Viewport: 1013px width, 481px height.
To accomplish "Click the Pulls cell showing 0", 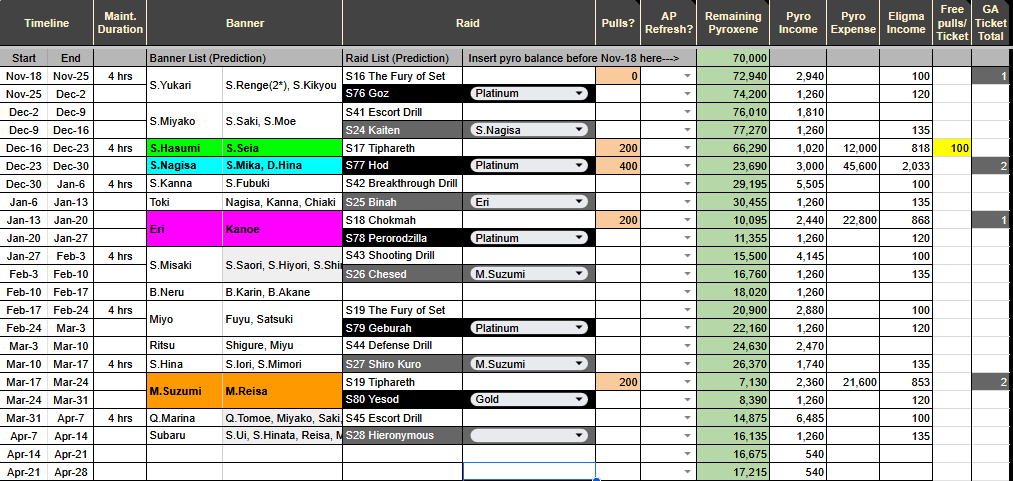I will coord(618,76).
